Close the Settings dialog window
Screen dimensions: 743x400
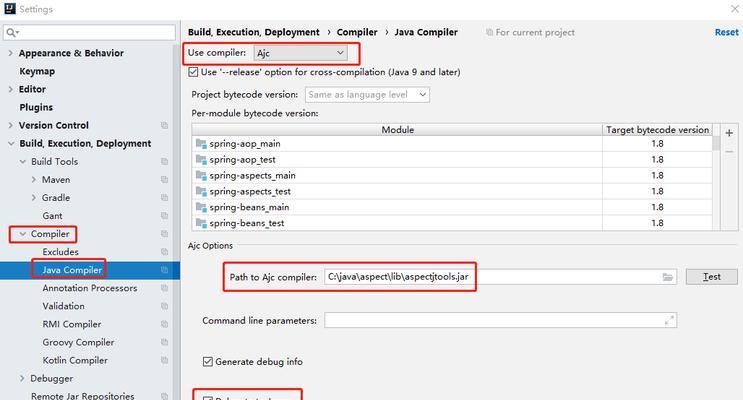(734, 8)
